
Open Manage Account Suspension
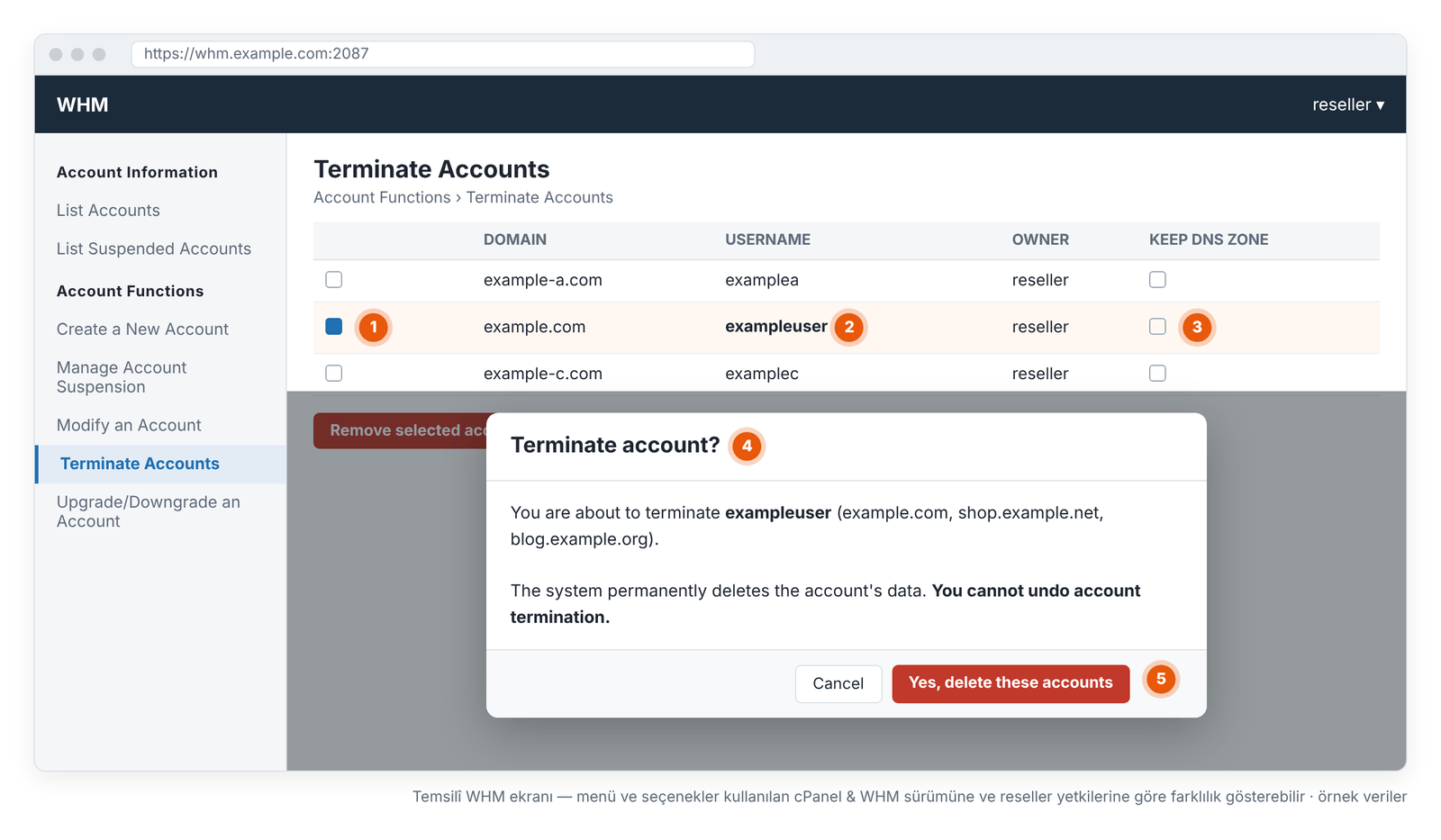(x=122, y=377)
